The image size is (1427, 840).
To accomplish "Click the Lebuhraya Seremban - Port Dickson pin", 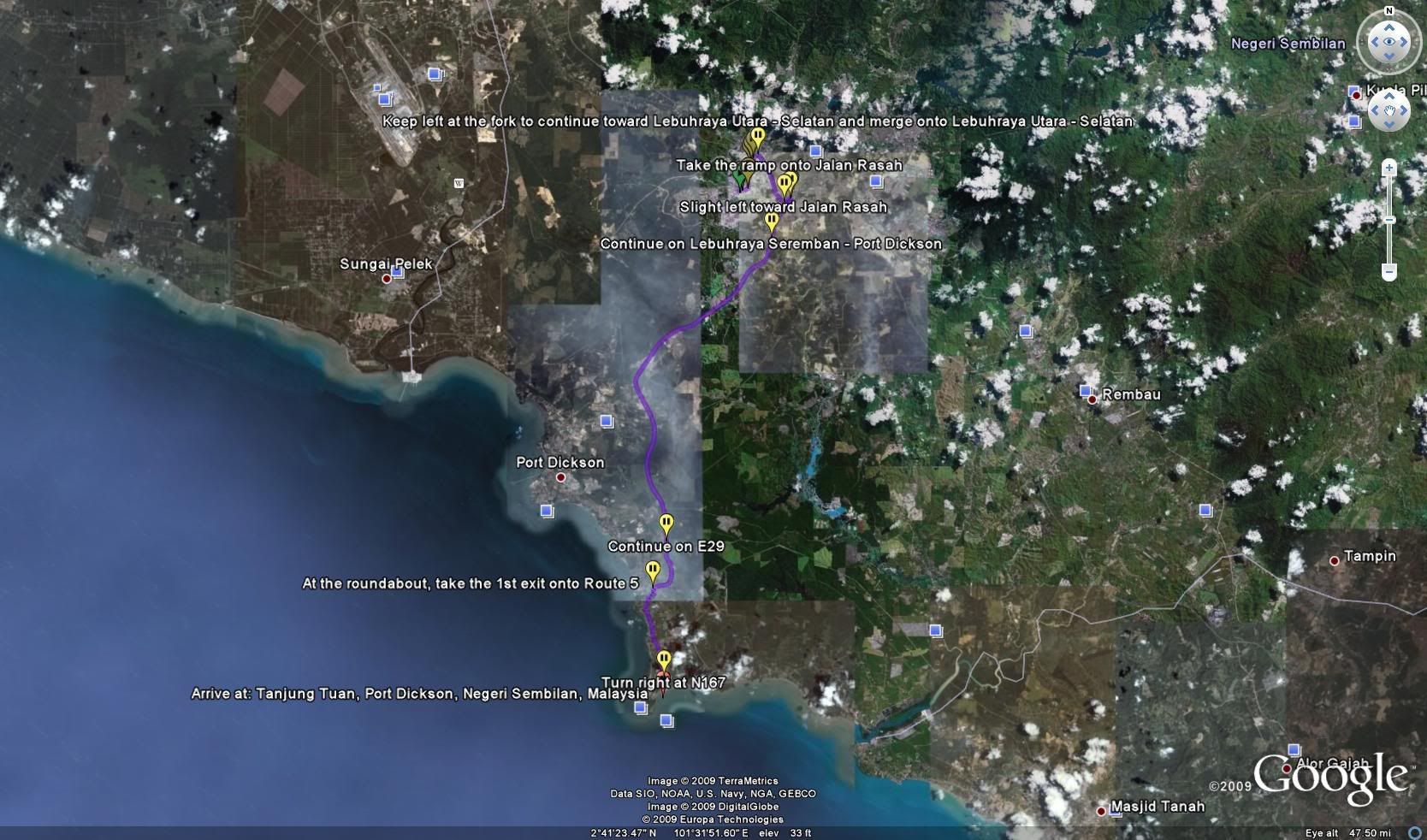I will 772,222.
